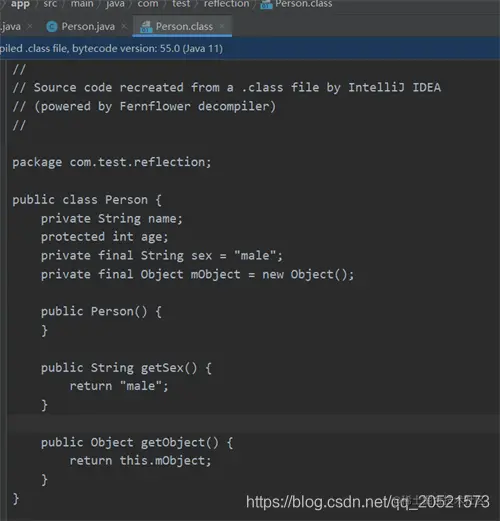500x521 pixels.
Task: Open the partially visible .java tab
Action: [x=10, y=26]
